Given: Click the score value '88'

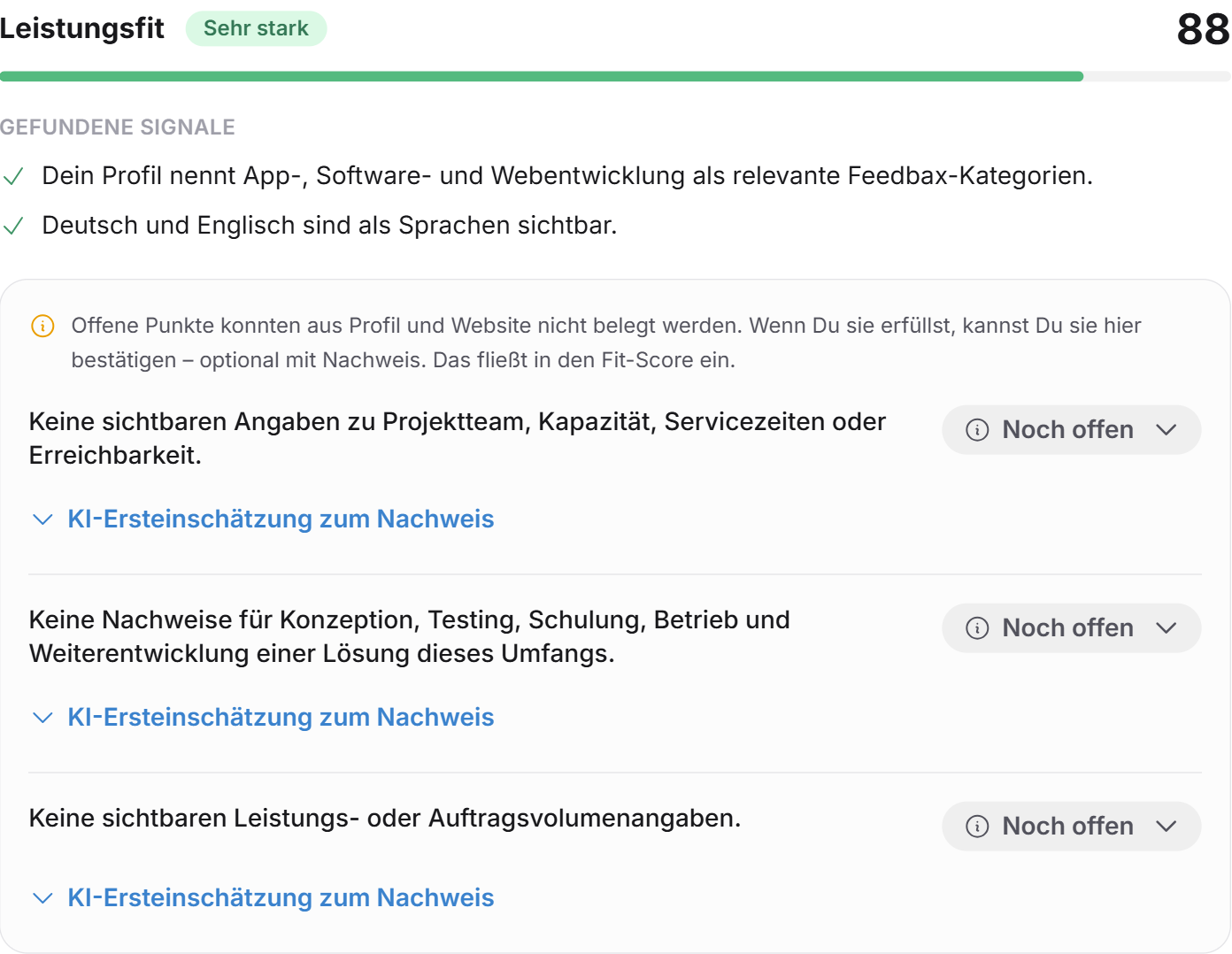Looking at the screenshot, I should coord(1203,29).
